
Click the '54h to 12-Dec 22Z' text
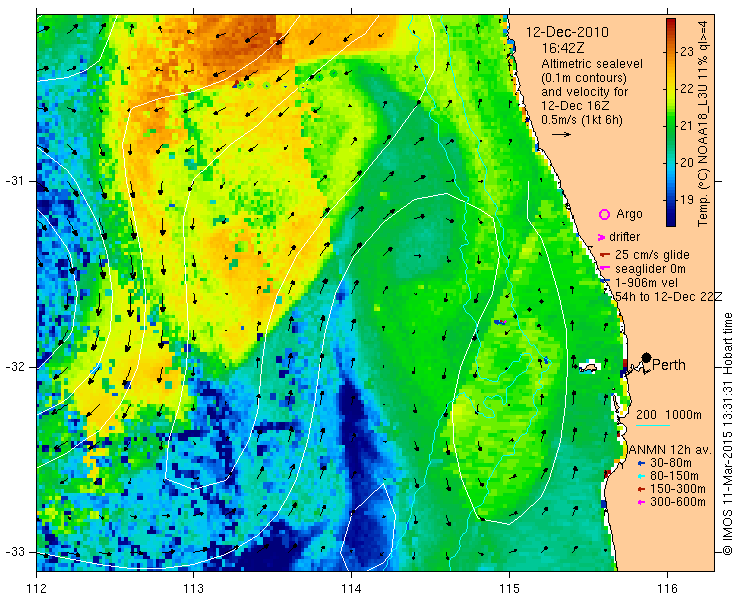(669, 296)
